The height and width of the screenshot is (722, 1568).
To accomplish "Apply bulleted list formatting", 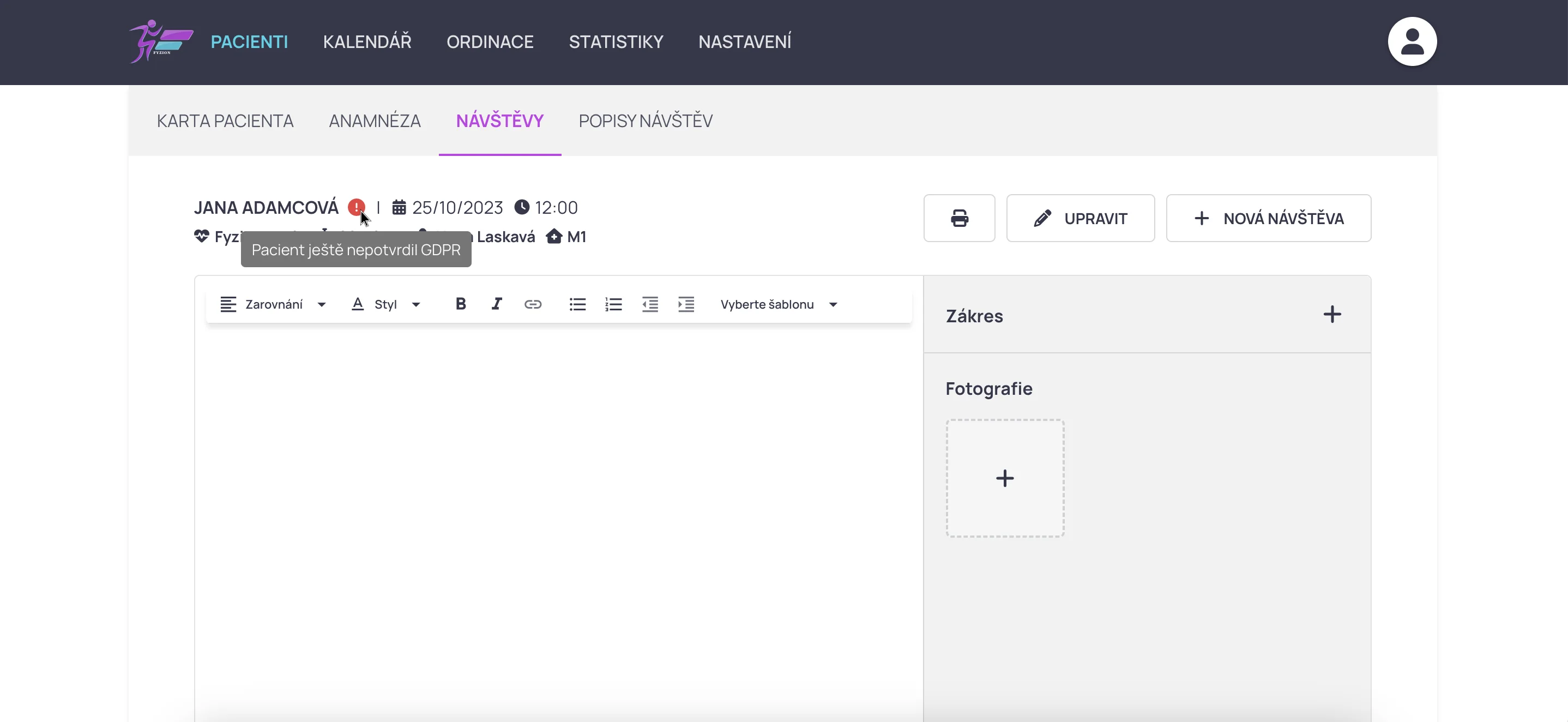I will click(x=577, y=304).
